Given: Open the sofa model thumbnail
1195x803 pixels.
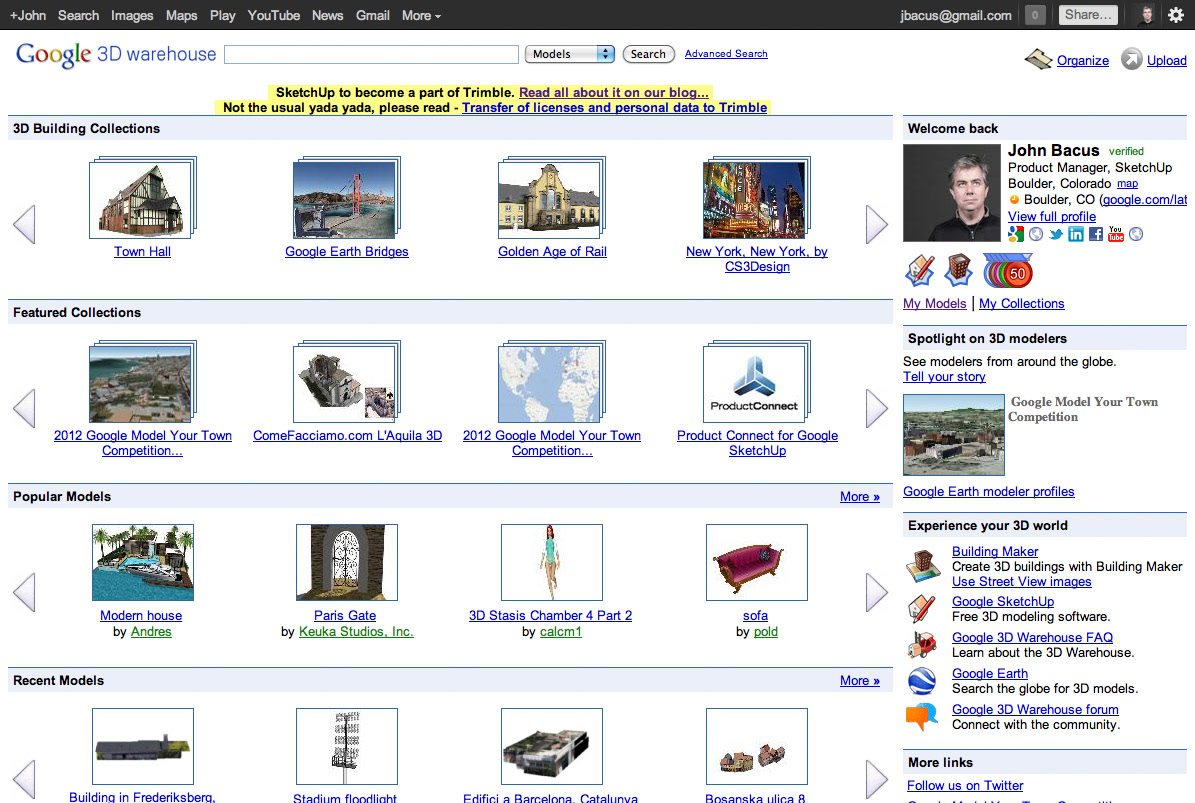Looking at the screenshot, I should pyautogui.click(x=756, y=562).
